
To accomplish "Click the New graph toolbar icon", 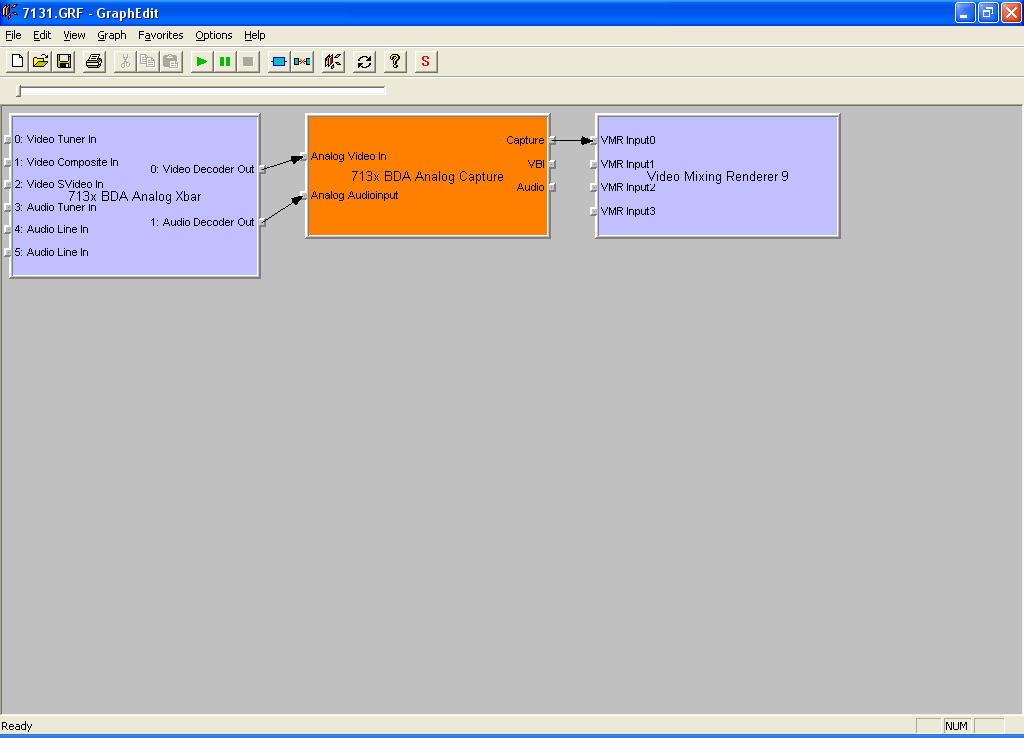I will pyautogui.click(x=17, y=61).
